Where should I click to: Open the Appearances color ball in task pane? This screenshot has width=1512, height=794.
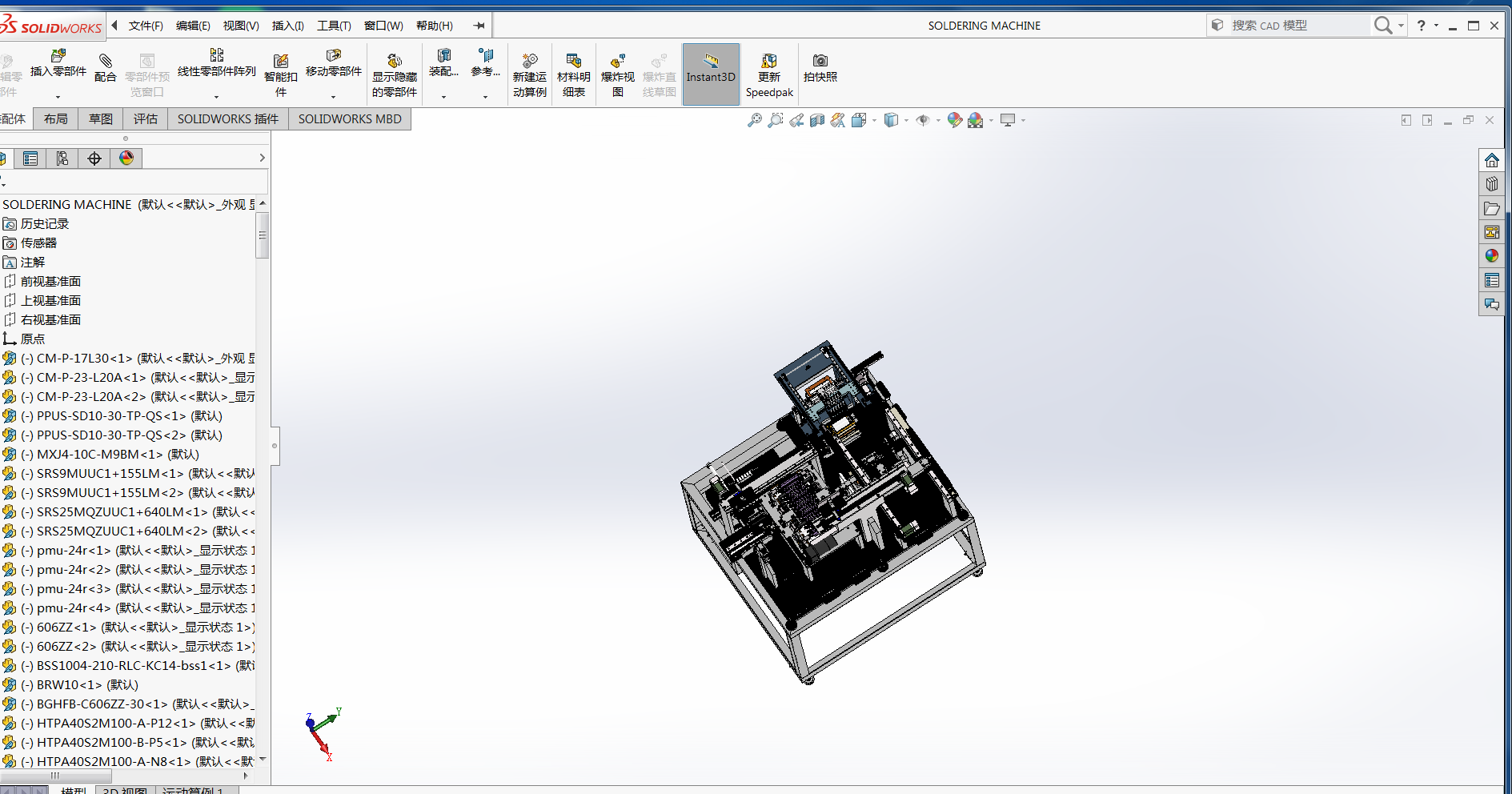(1491, 256)
